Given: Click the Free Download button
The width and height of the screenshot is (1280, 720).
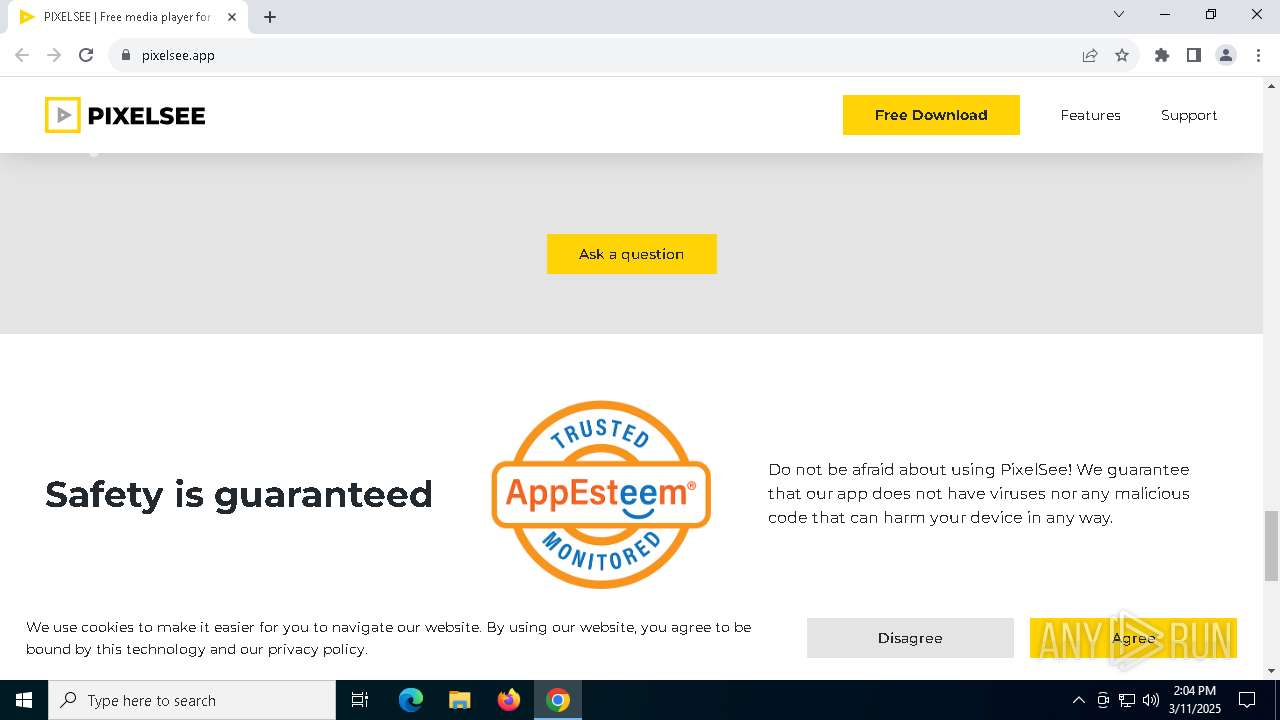Looking at the screenshot, I should pos(931,115).
